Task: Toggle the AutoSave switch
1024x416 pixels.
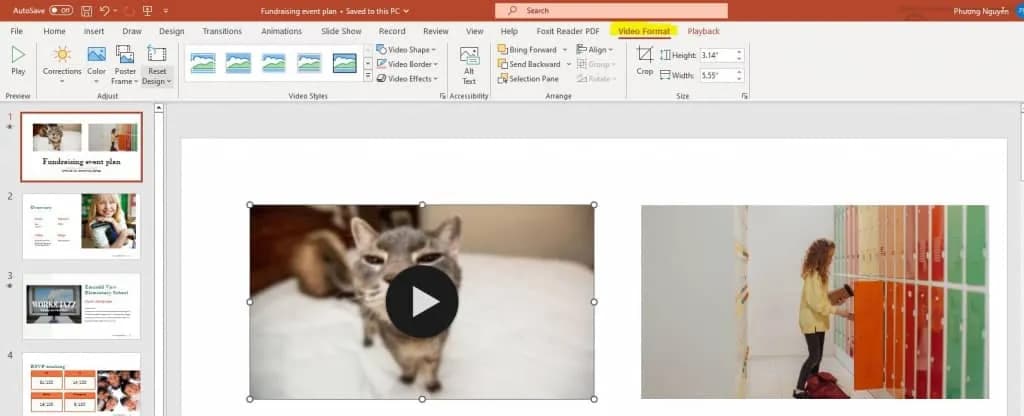Action: pyautogui.click(x=60, y=10)
